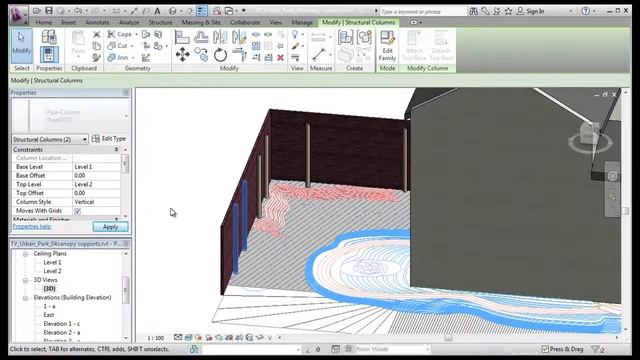Click the Steering Wheels navigation icon
This screenshot has width=640, height=360.
click(x=612, y=176)
